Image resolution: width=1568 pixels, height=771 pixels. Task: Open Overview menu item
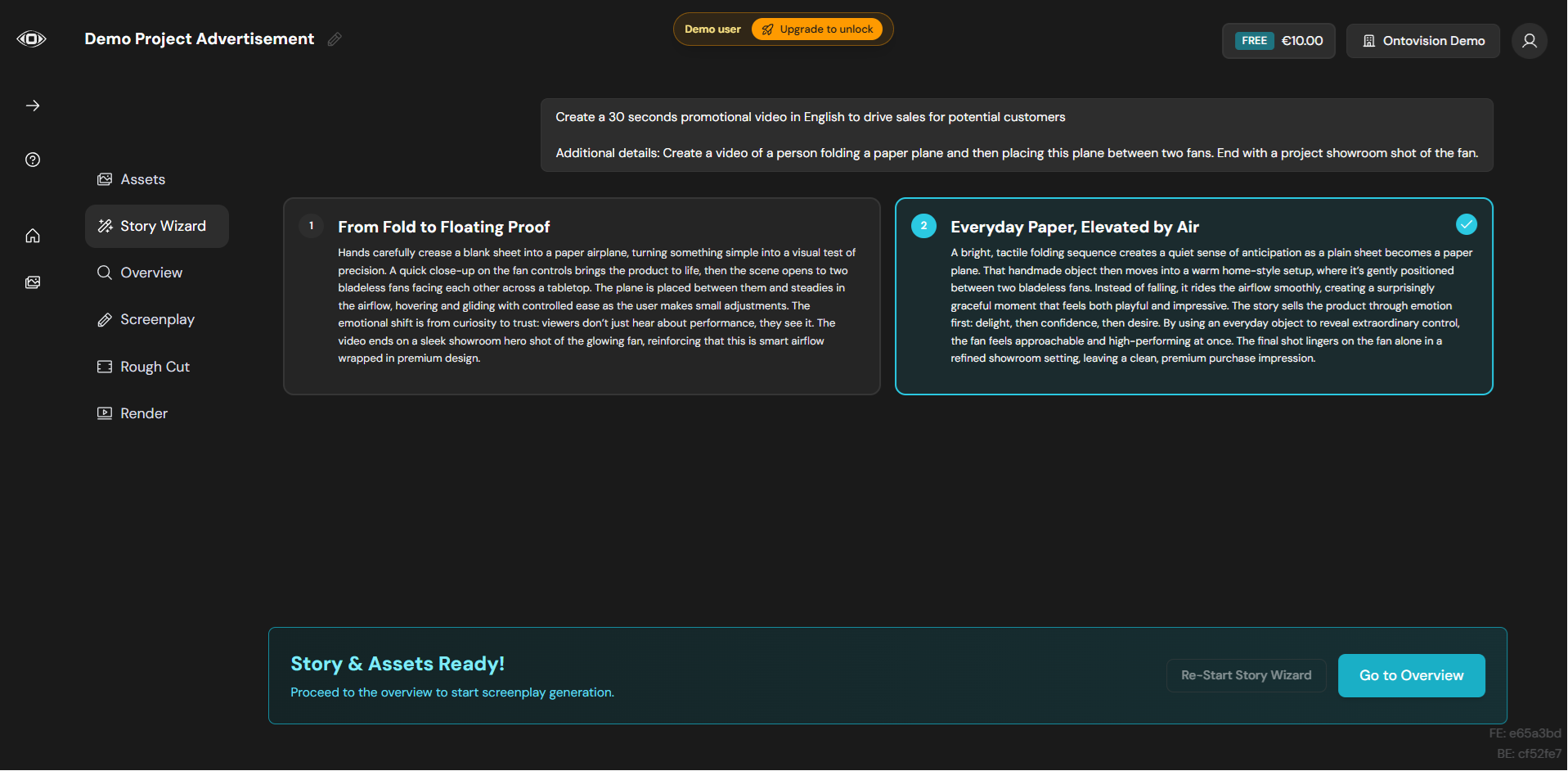(x=157, y=273)
